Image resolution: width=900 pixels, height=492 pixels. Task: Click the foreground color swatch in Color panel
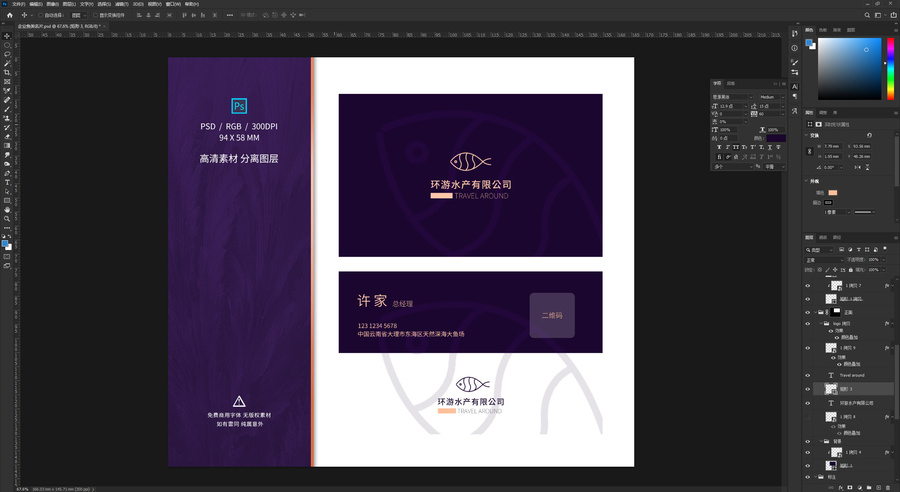point(809,42)
